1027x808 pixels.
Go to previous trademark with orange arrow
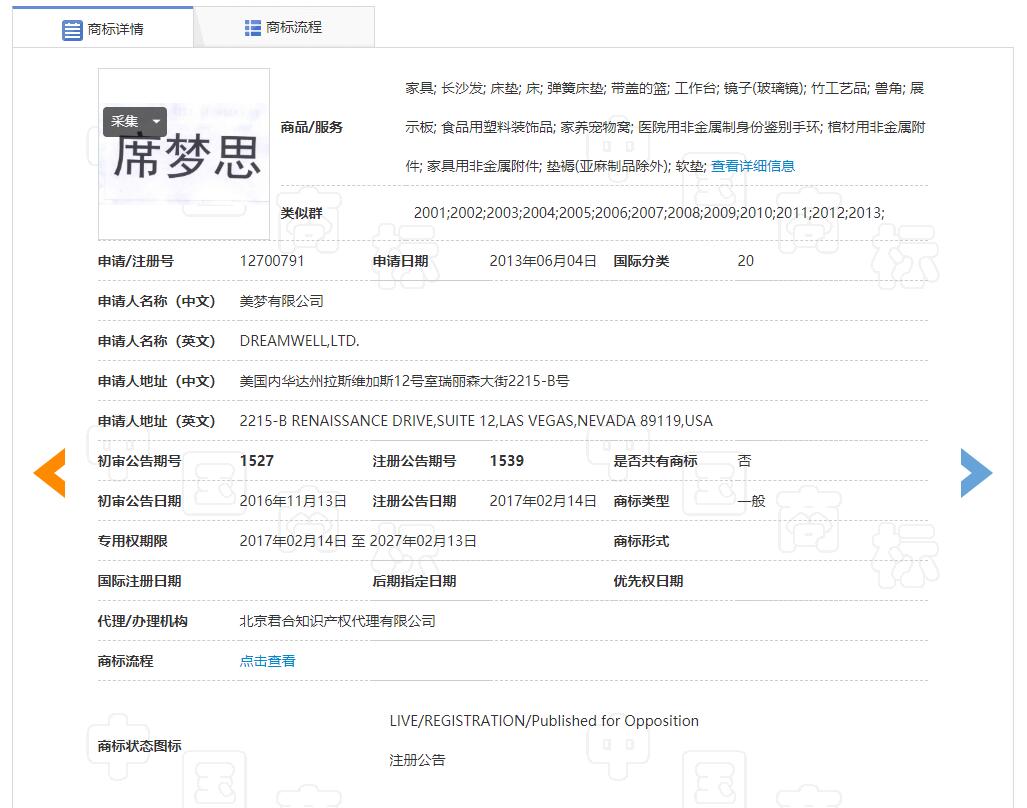pos(50,473)
